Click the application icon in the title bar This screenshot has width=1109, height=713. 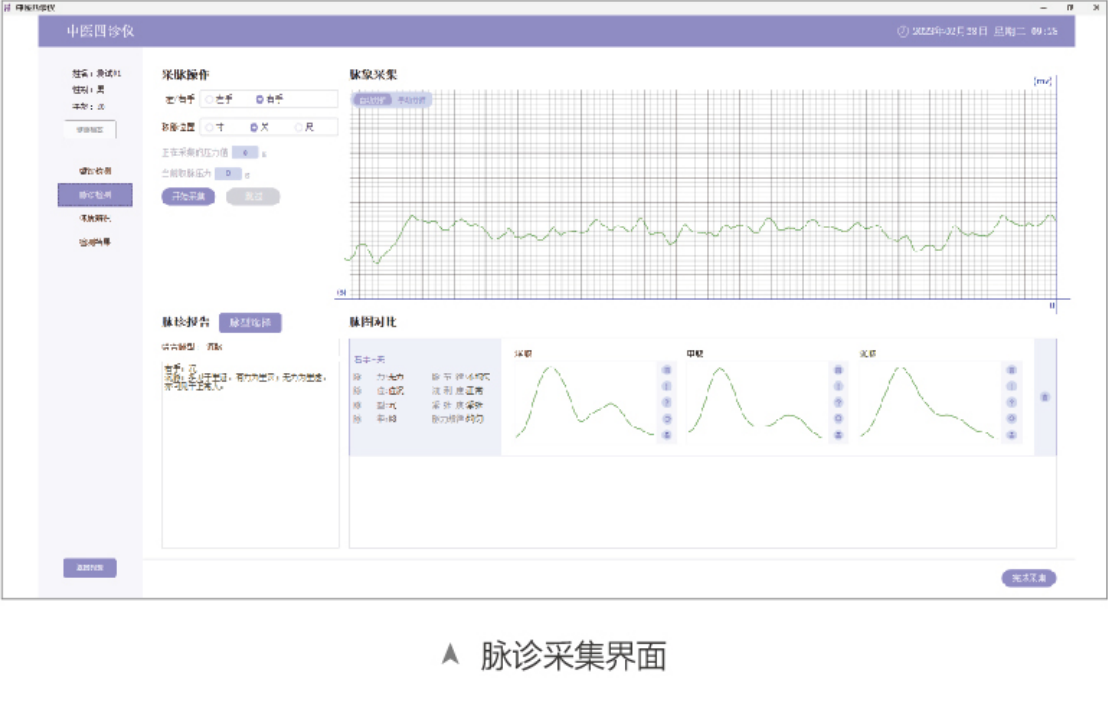[8, 8]
